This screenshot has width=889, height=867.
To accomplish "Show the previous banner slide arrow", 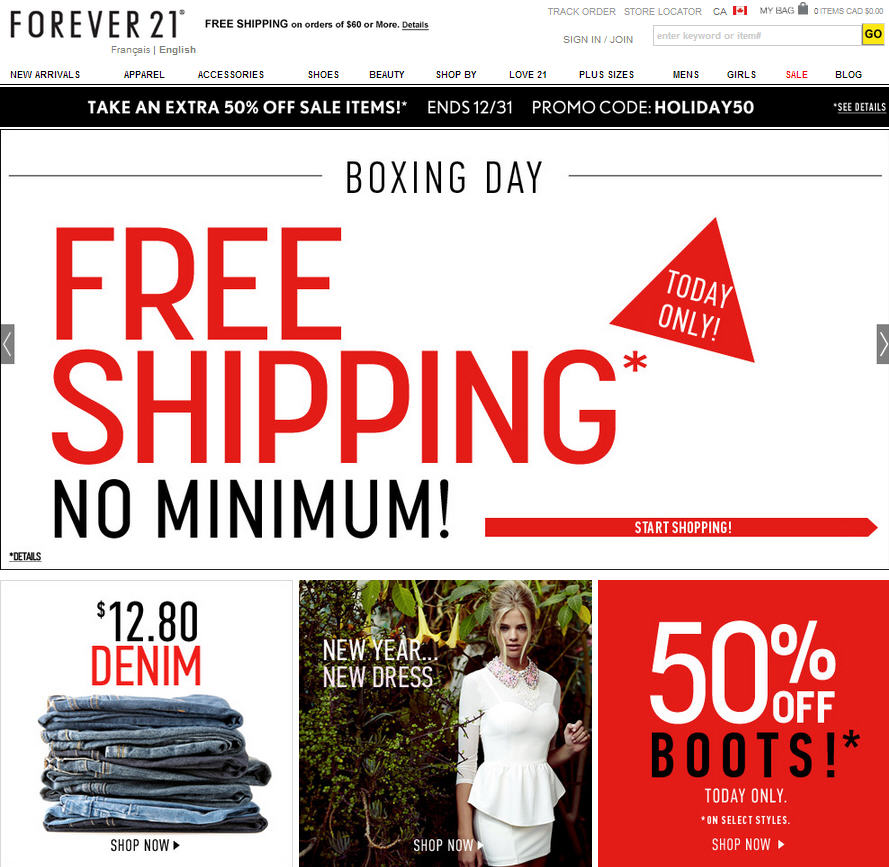I will point(7,344).
